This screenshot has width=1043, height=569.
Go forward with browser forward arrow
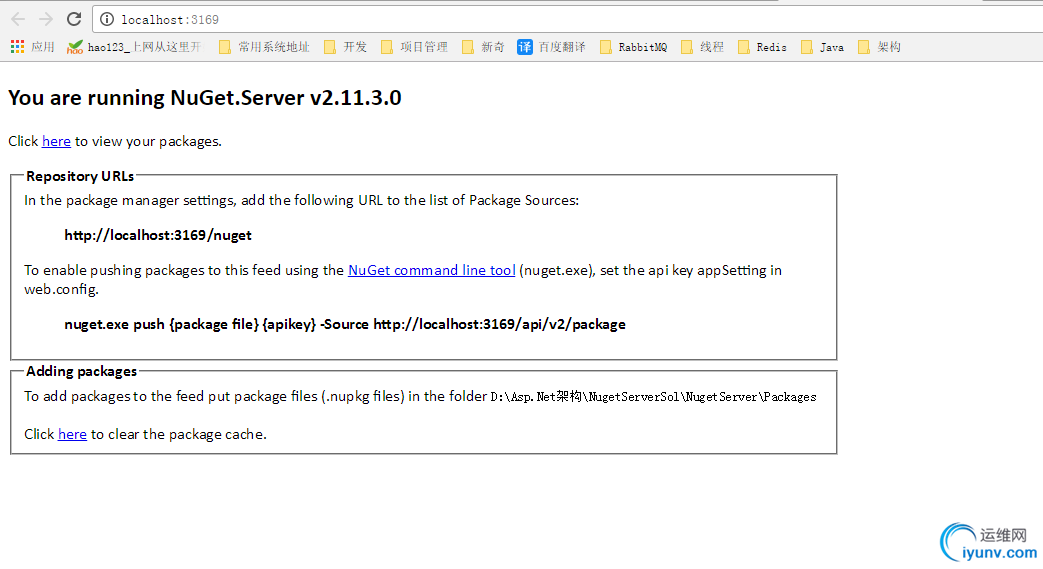(x=45, y=19)
